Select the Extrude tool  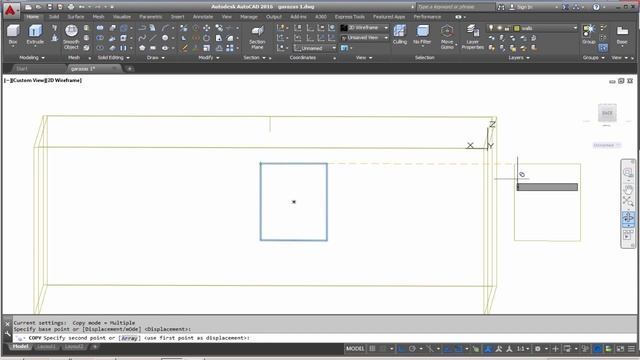tap(35, 34)
